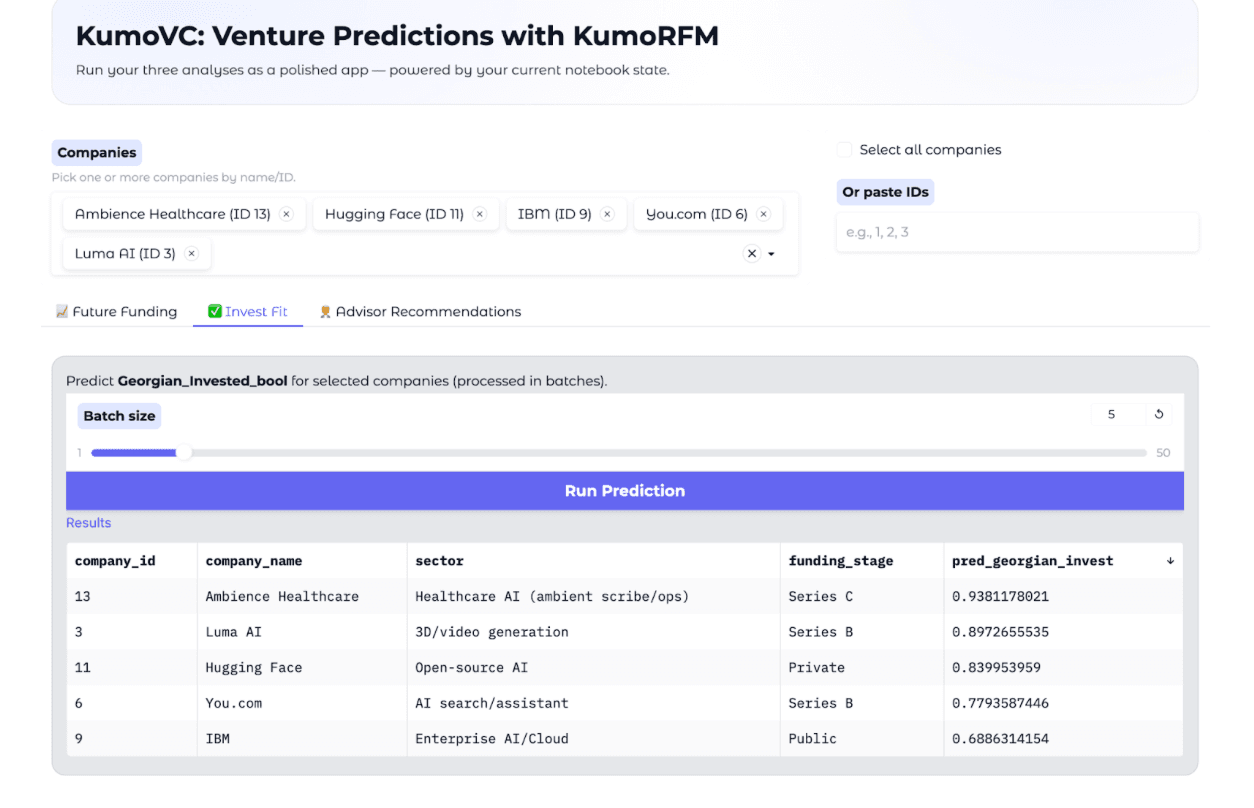Open the Future Funding tab
The image size is (1254, 808).
click(116, 312)
